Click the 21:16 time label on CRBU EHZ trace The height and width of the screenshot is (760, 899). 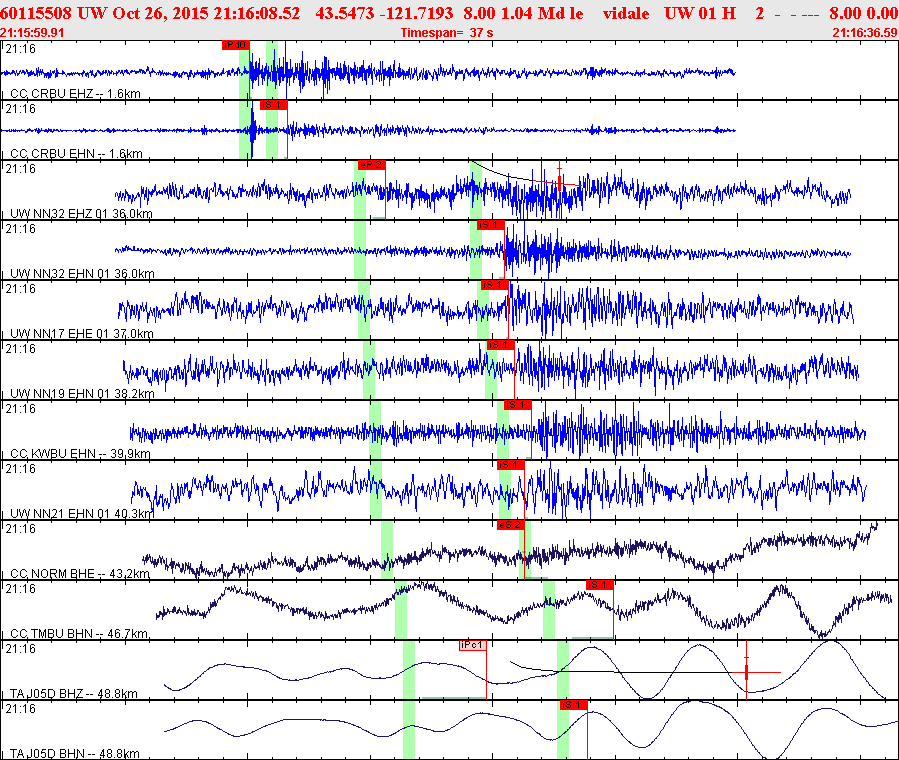pos(20,49)
